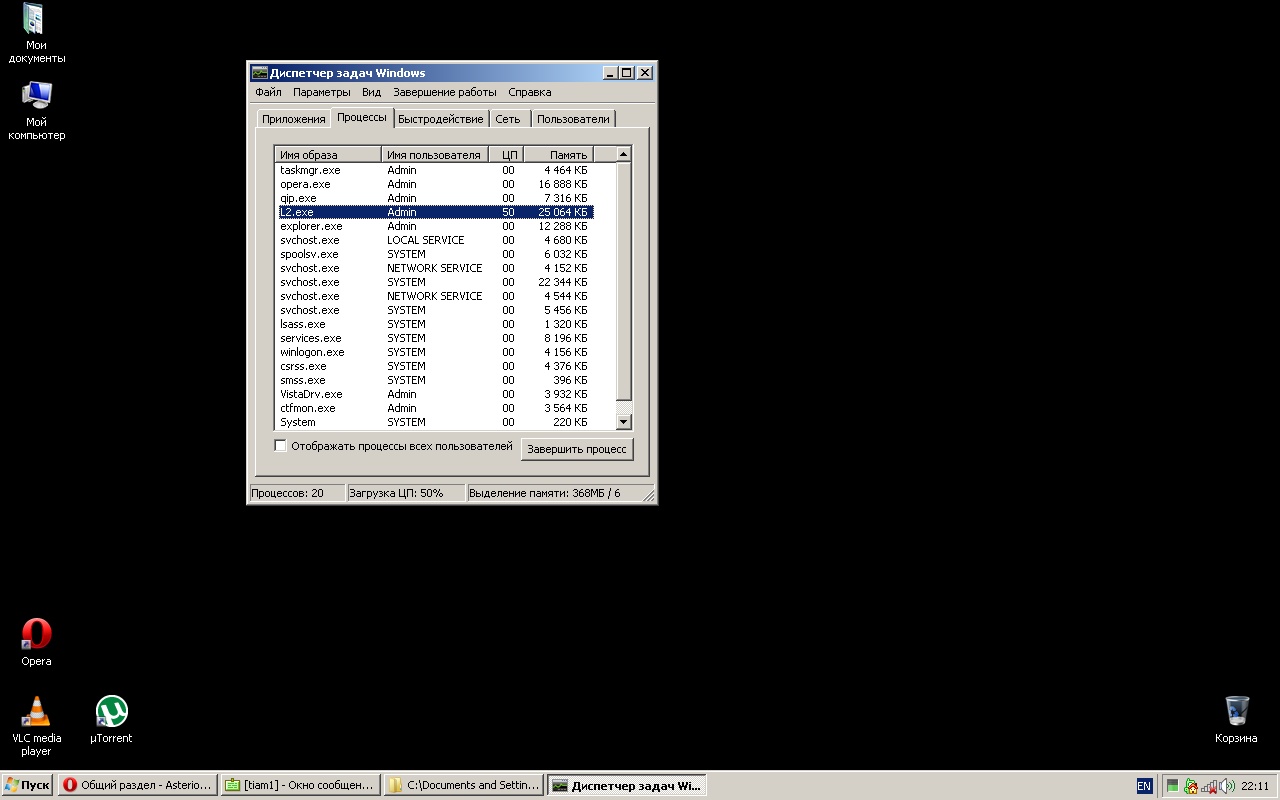Click the Процессов: 20 status bar entry
The width and height of the screenshot is (1280, 800).
tap(296, 493)
